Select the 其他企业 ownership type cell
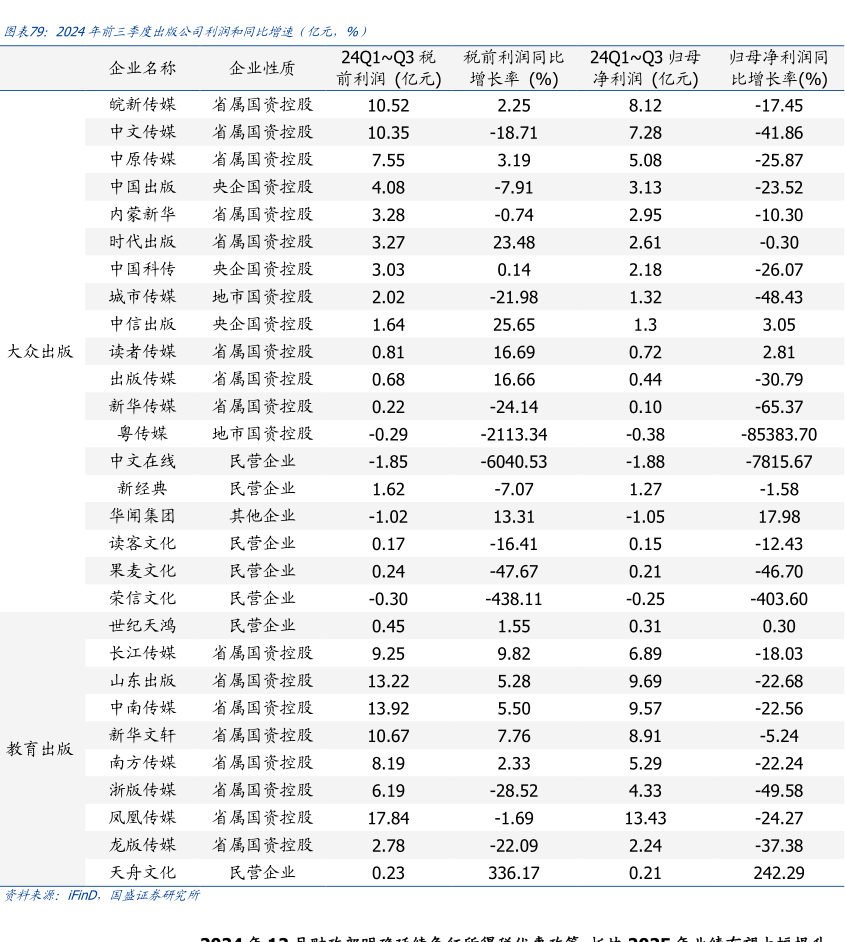 [x=262, y=516]
